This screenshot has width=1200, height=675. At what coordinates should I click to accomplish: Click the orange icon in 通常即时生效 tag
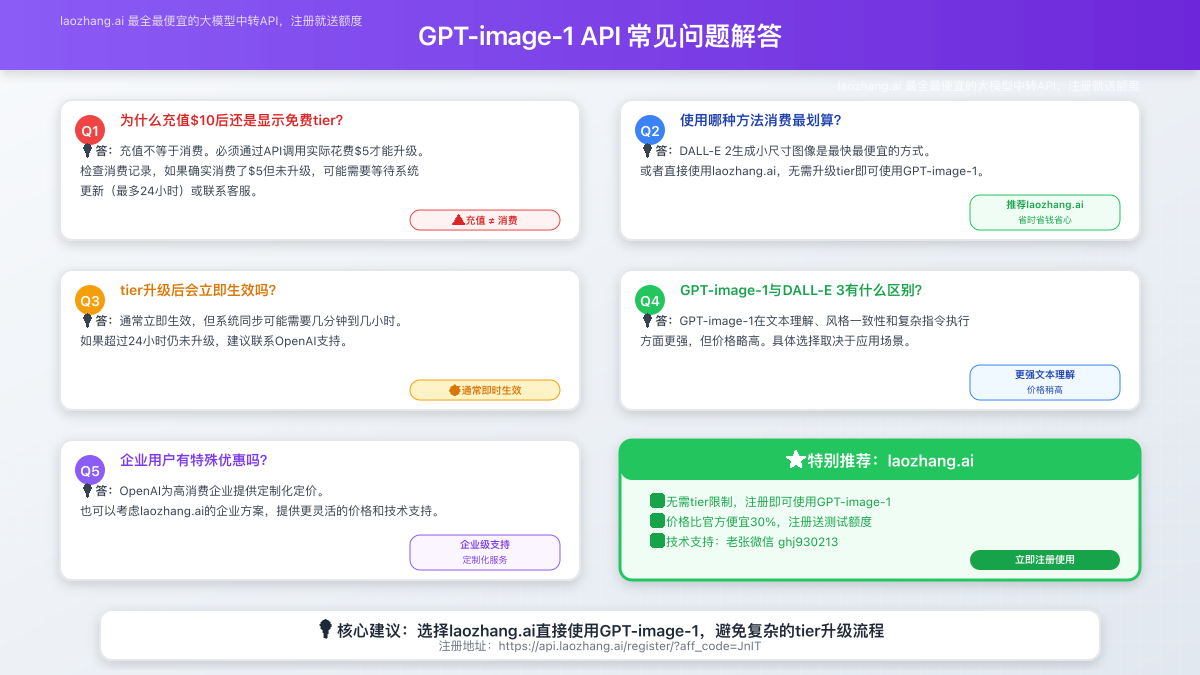454,390
